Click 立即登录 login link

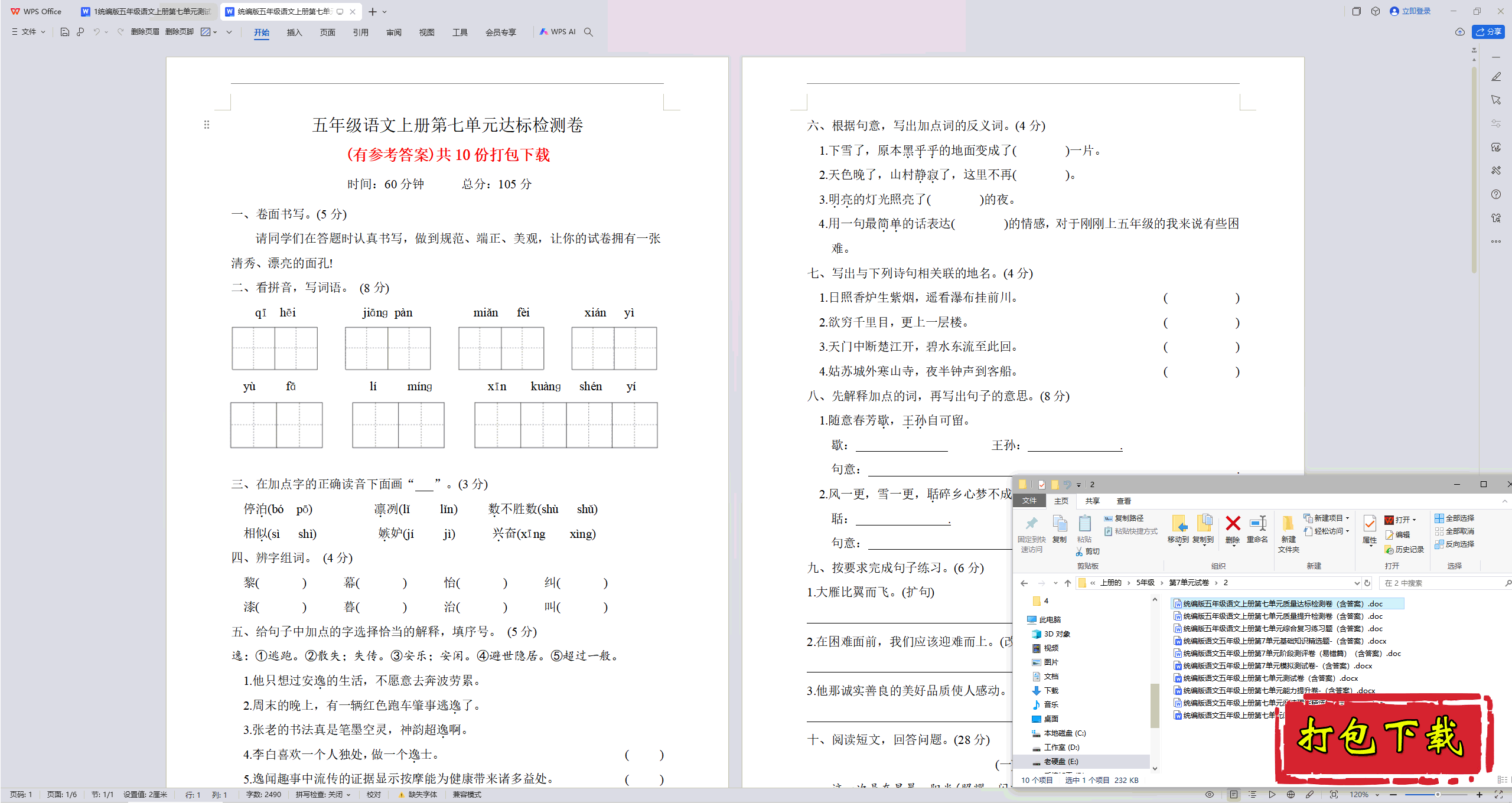tap(1410, 11)
